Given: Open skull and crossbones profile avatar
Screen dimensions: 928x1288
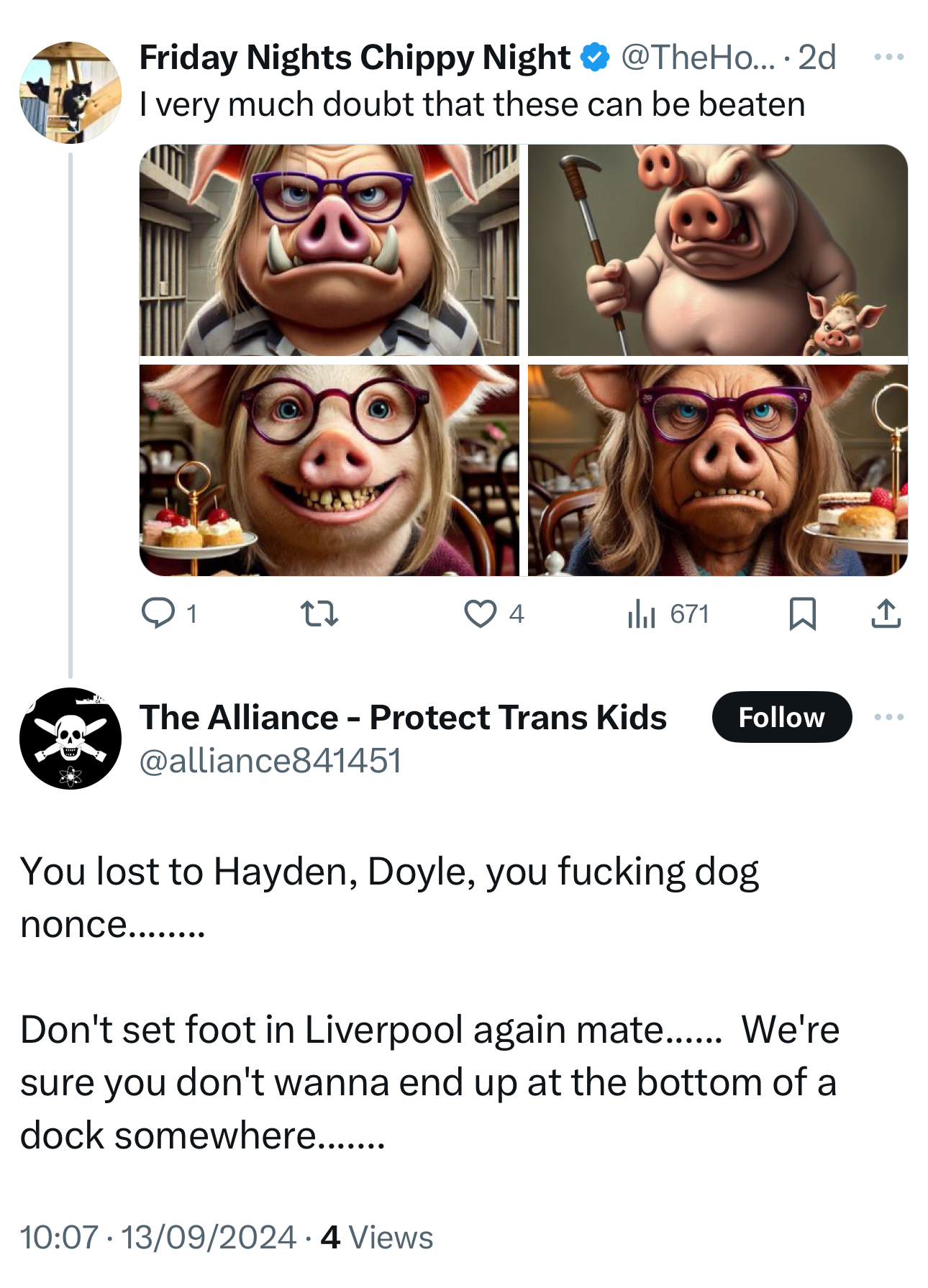Looking at the screenshot, I should pos(70,738).
